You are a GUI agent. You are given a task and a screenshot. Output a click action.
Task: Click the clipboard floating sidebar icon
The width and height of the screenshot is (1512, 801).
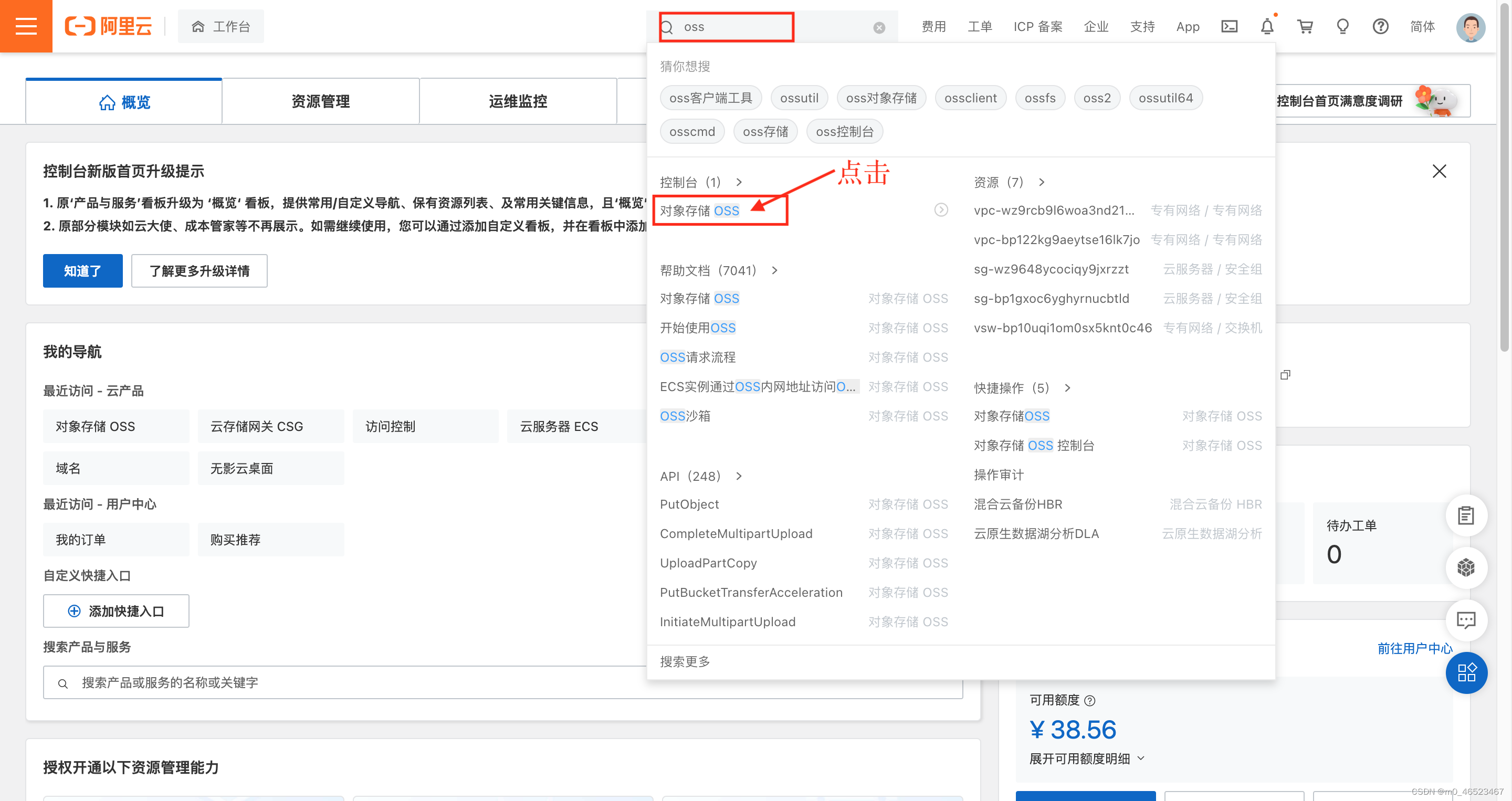click(1466, 515)
